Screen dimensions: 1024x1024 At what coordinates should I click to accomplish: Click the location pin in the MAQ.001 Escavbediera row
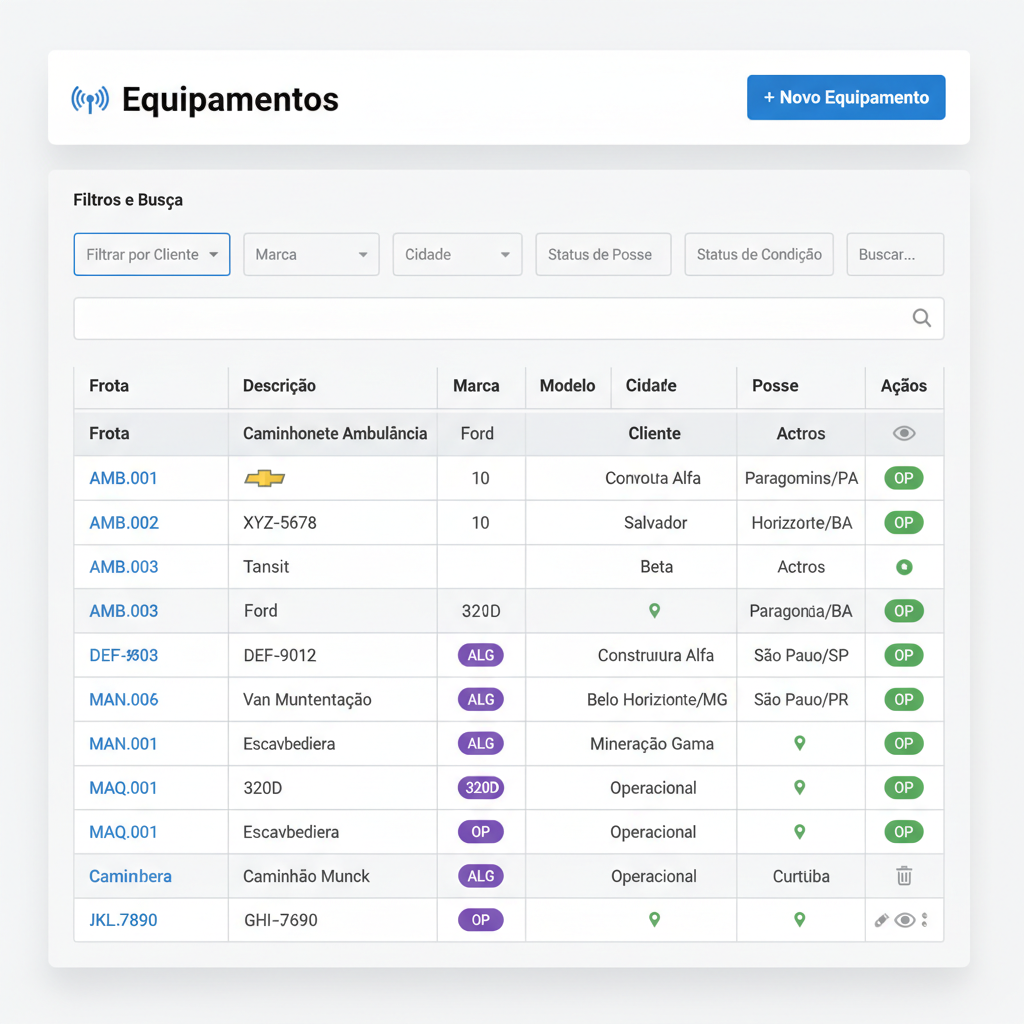pos(799,832)
